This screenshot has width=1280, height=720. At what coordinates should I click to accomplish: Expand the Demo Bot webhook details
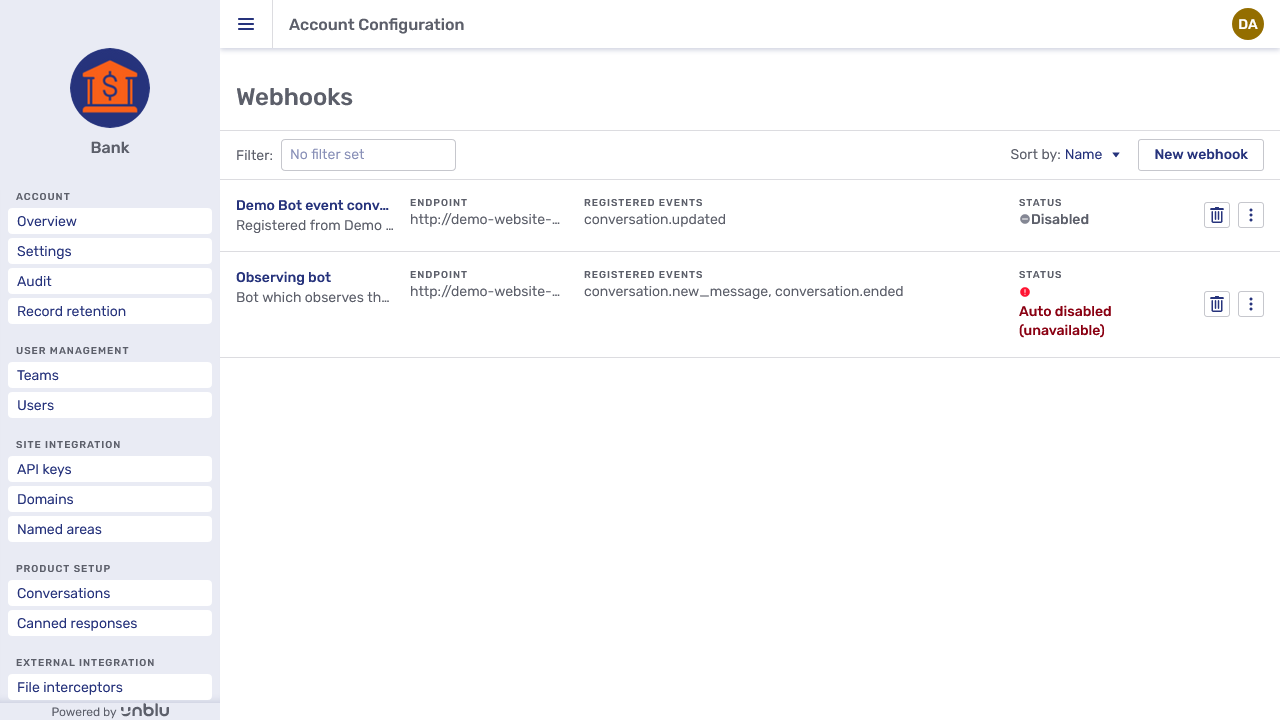(312, 205)
